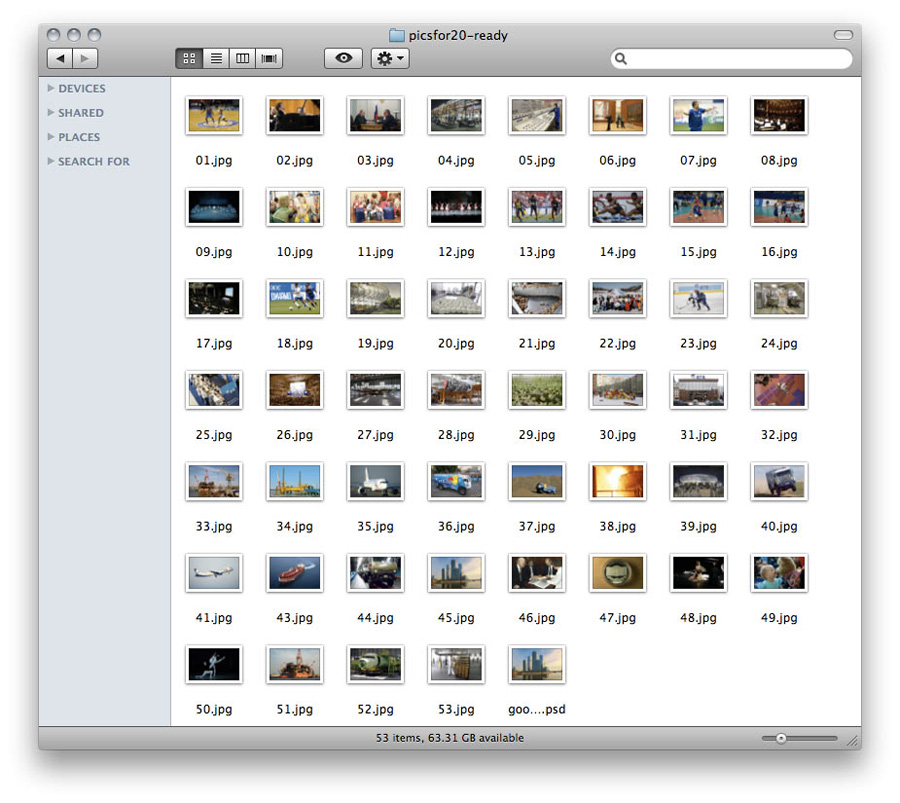This screenshot has height=803, width=900.
Task: Expand the PLACES sidebar section
Action: (x=51, y=137)
